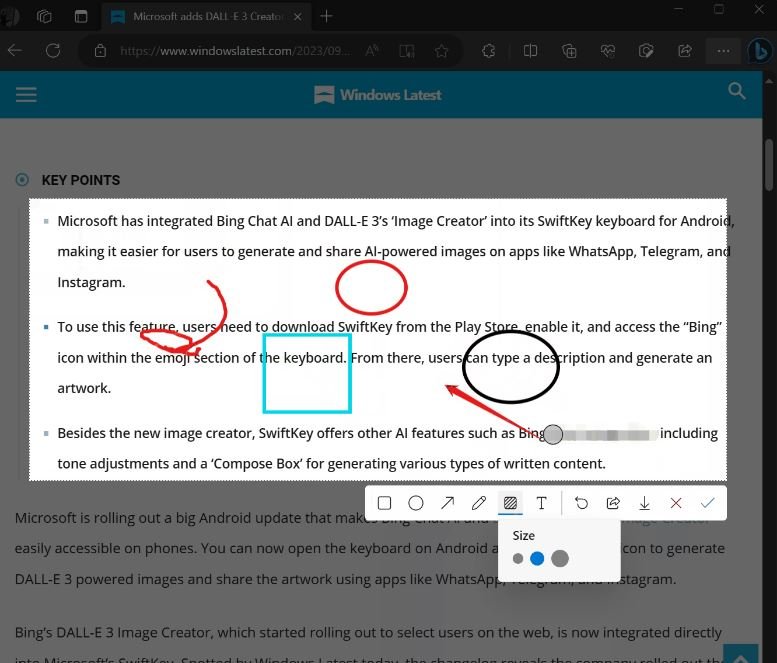Image resolution: width=777 pixels, height=663 pixels.
Task: Select the text annotation tool
Action: click(542, 503)
